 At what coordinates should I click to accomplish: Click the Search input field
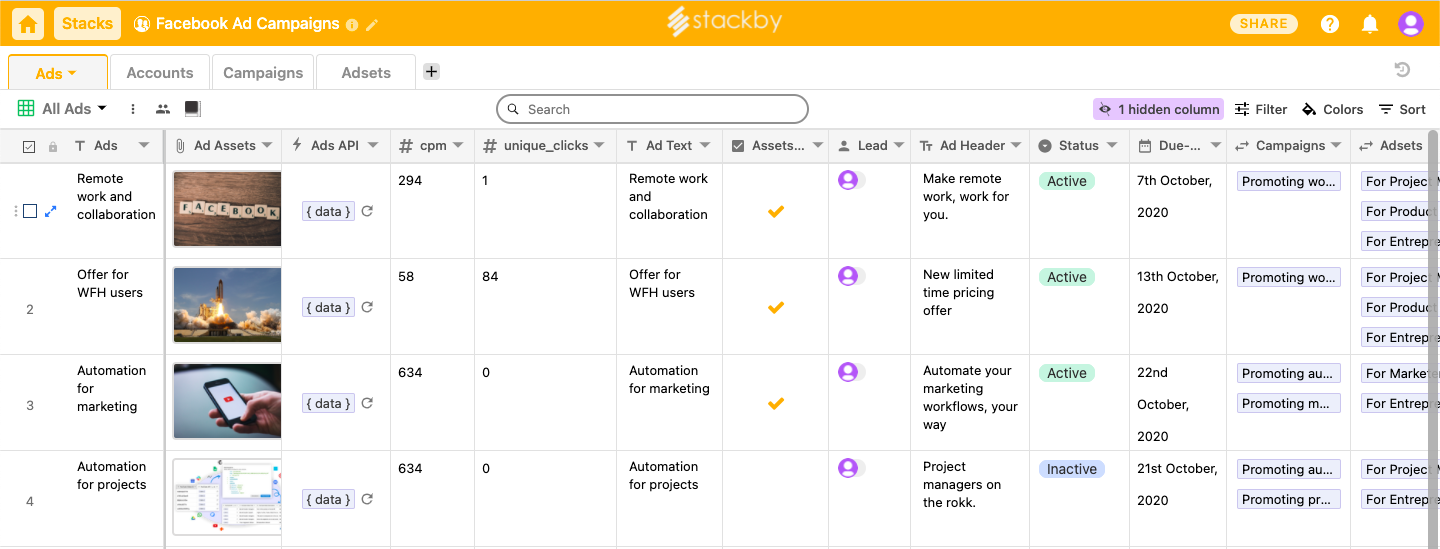[x=652, y=109]
